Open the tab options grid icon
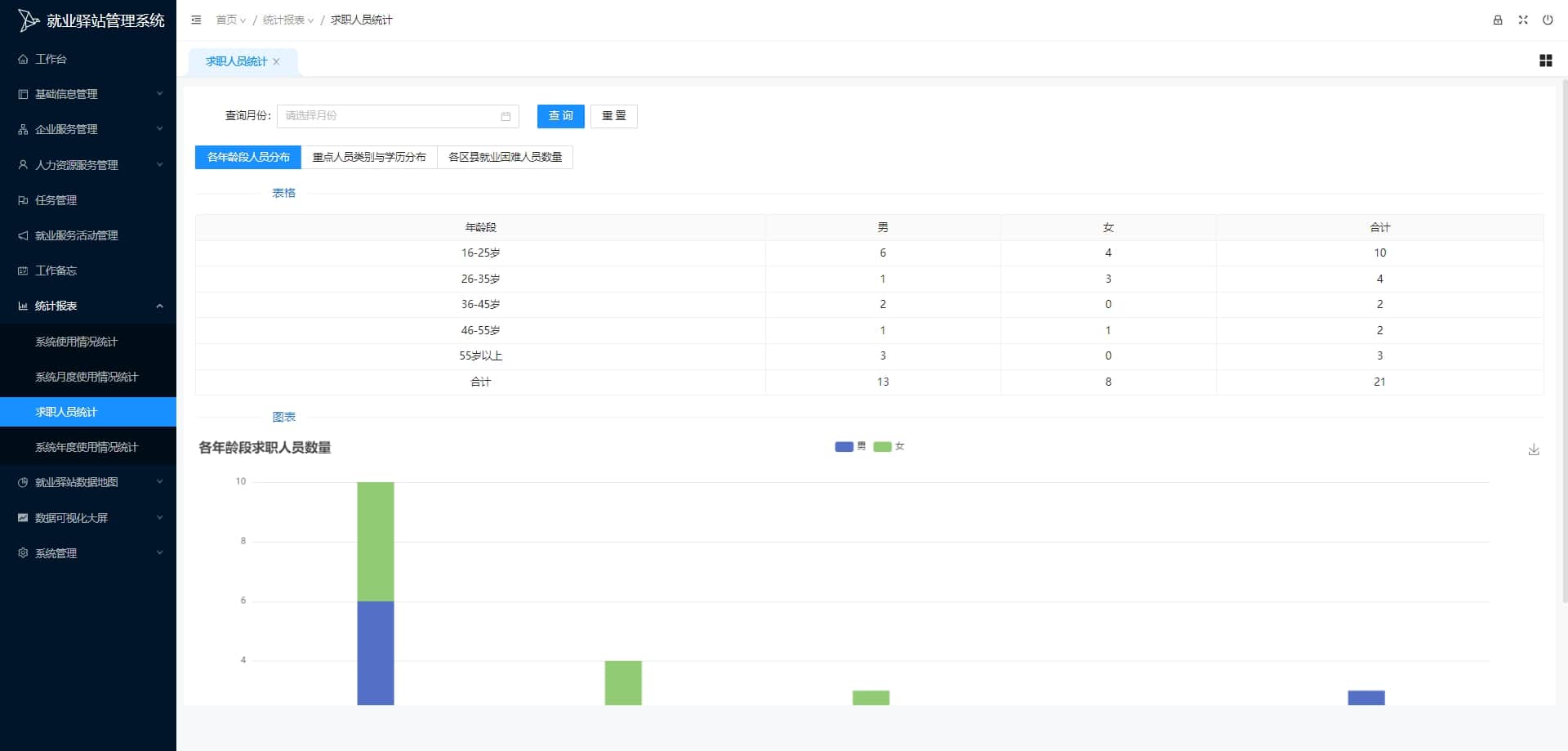Image resolution: width=1568 pixels, height=751 pixels. (x=1546, y=60)
